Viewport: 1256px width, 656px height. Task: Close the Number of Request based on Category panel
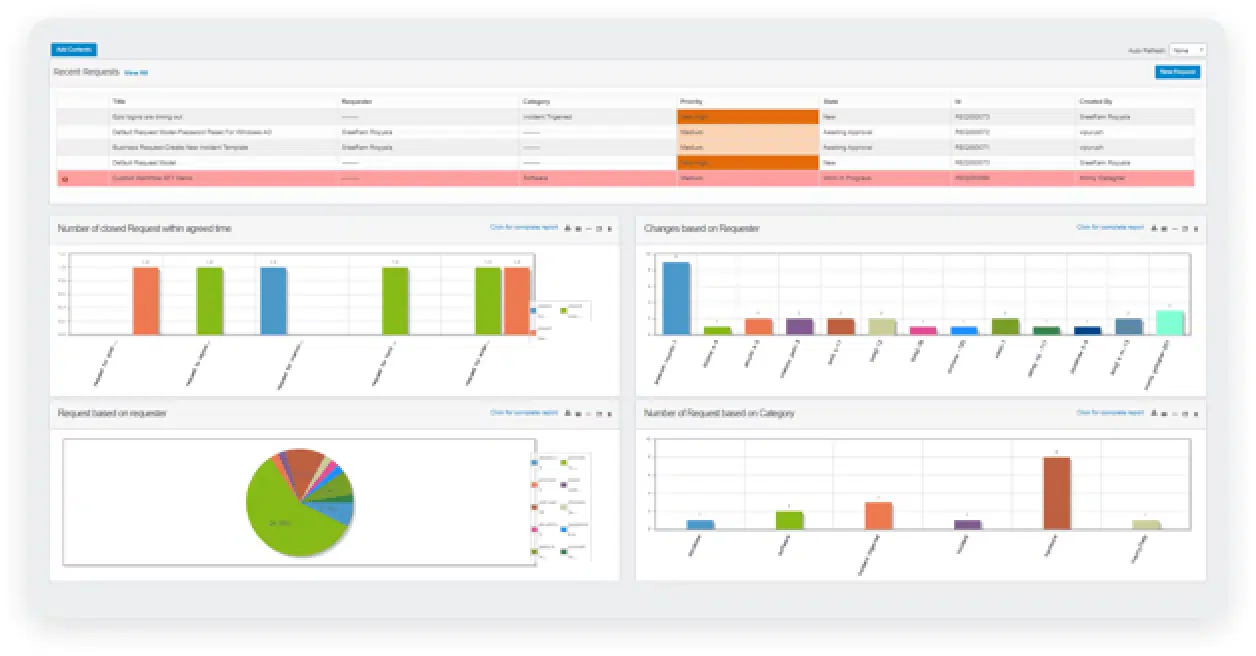[1196, 413]
